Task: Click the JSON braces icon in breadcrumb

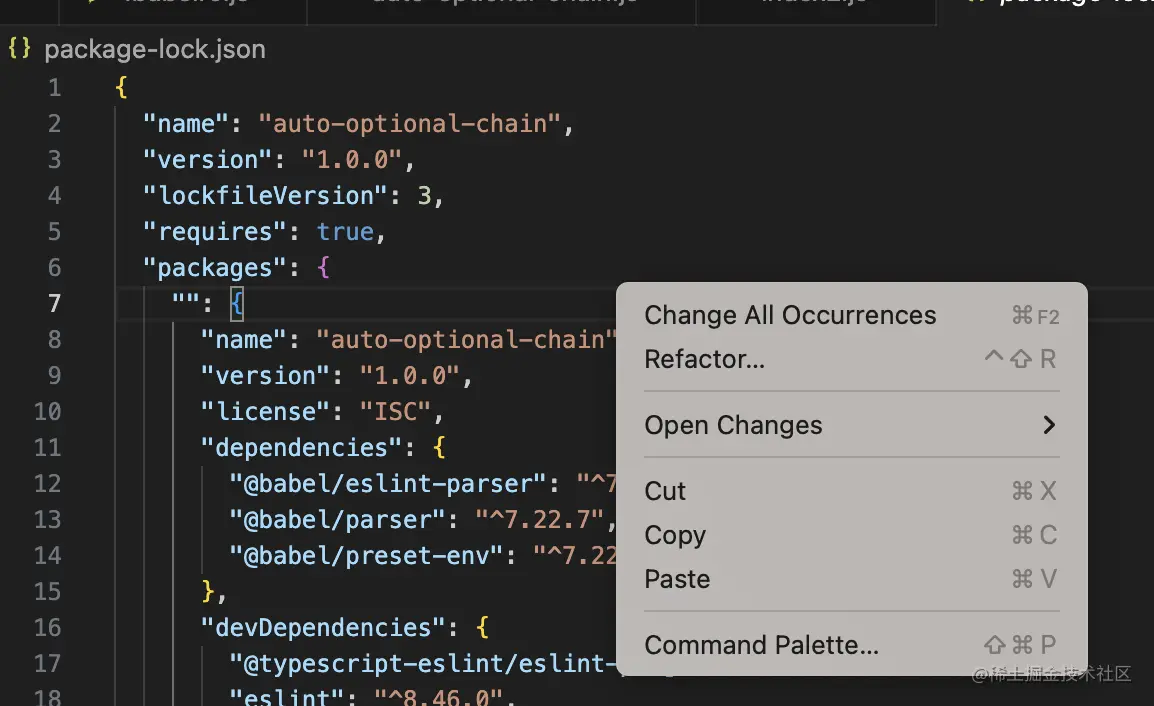Action: 19,49
